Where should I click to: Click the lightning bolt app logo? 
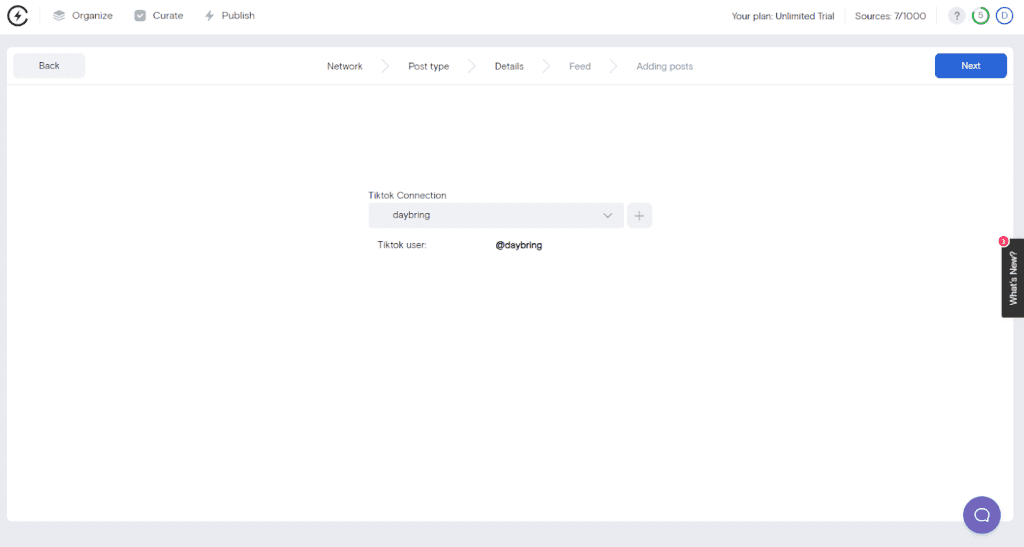(x=18, y=16)
